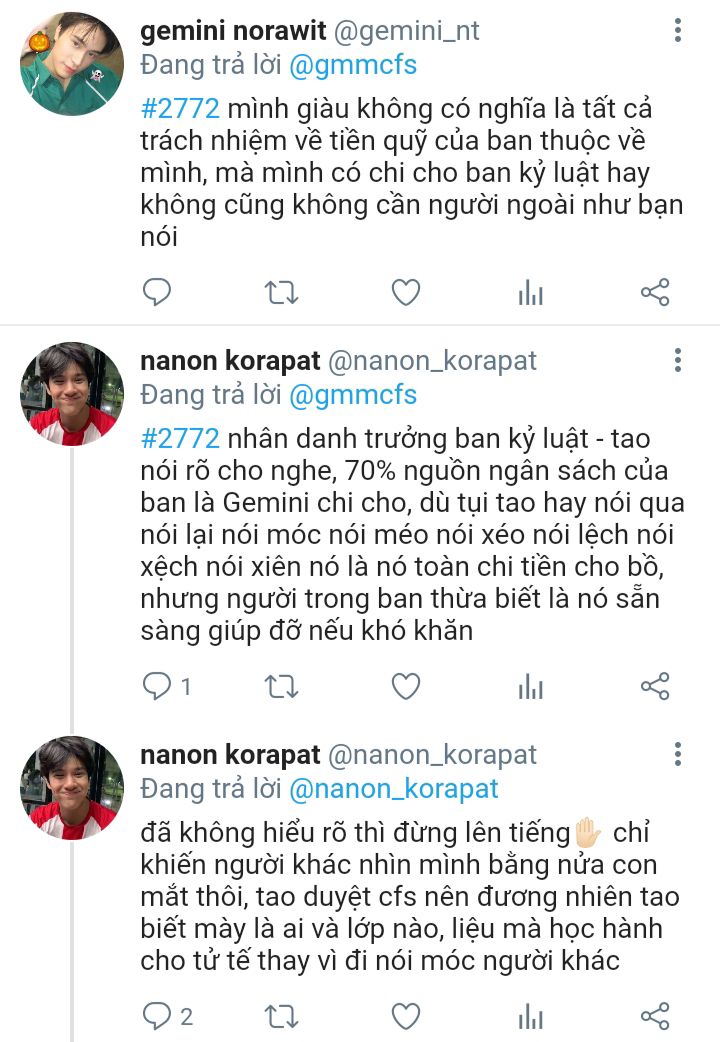Open @gmmcfs mention under gemini norawit
The height and width of the screenshot is (1042, 720).
tap(353, 66)
